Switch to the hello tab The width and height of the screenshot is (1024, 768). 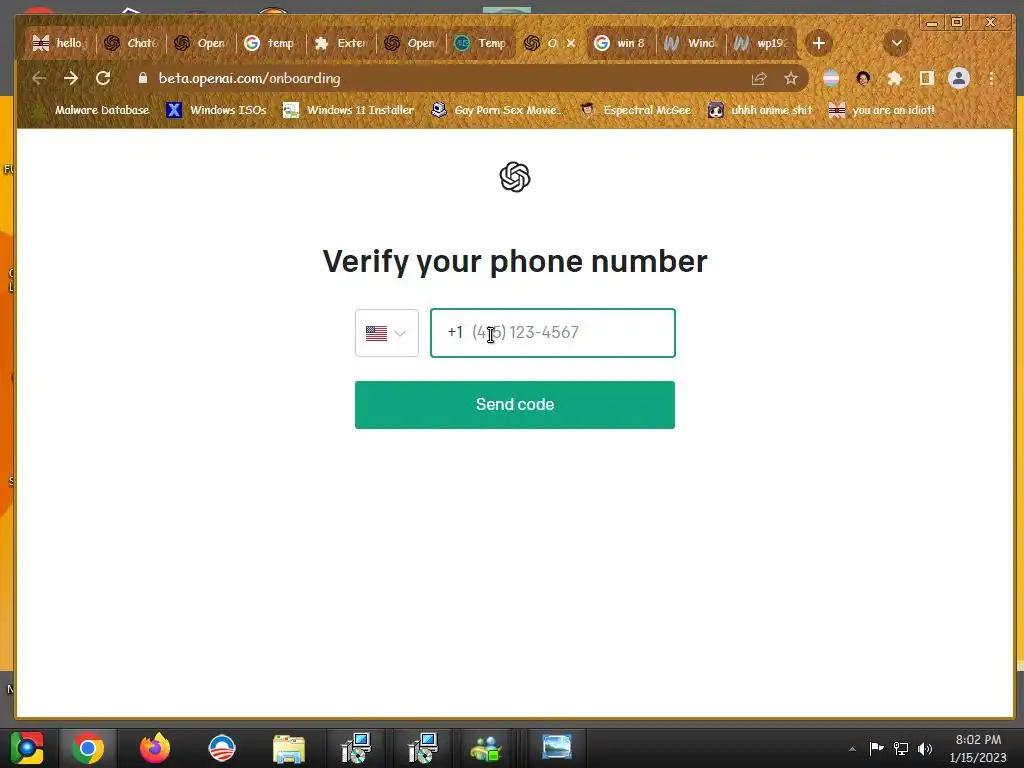click(60, 43)
